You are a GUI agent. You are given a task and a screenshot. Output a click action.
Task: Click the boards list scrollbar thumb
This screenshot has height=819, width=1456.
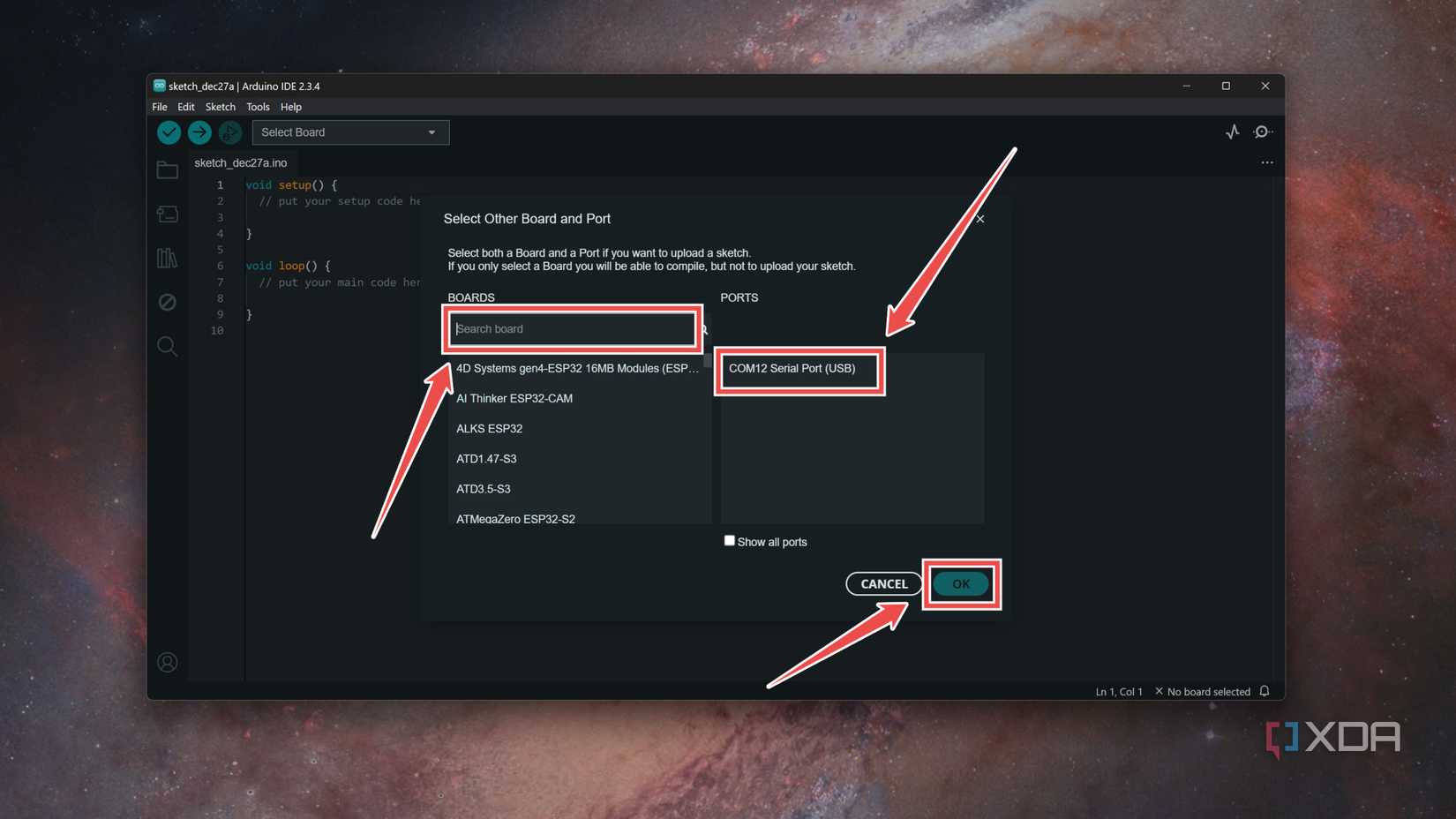(x=708, y=360)
